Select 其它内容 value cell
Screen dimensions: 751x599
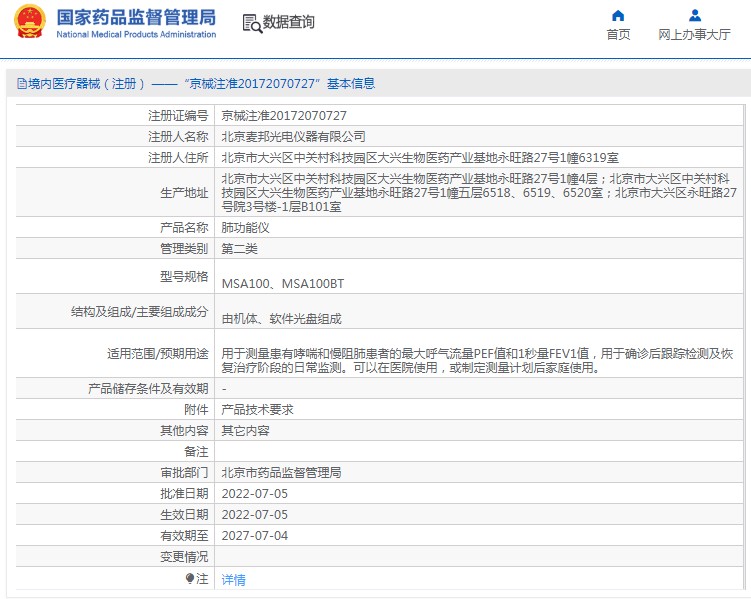point(245,431)
